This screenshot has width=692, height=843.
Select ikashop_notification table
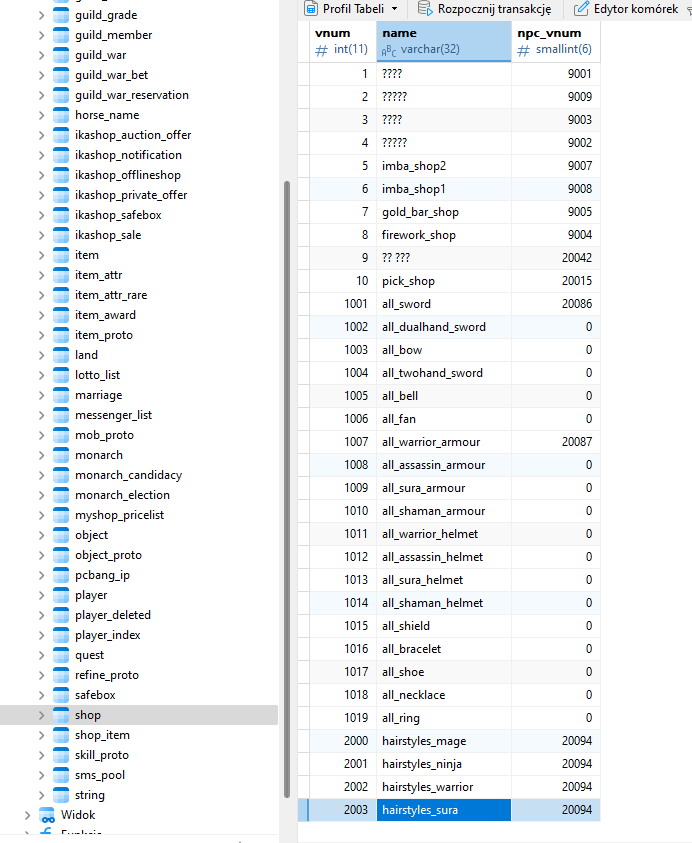click(x=128, y=155)
